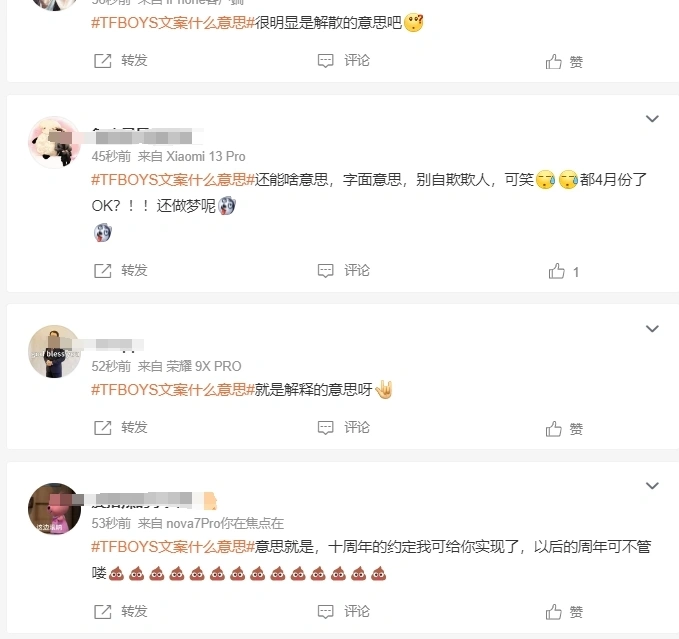679x639 pixels.
Task: Open the pink-shirt avatar profile
Action: pos(54,509)
